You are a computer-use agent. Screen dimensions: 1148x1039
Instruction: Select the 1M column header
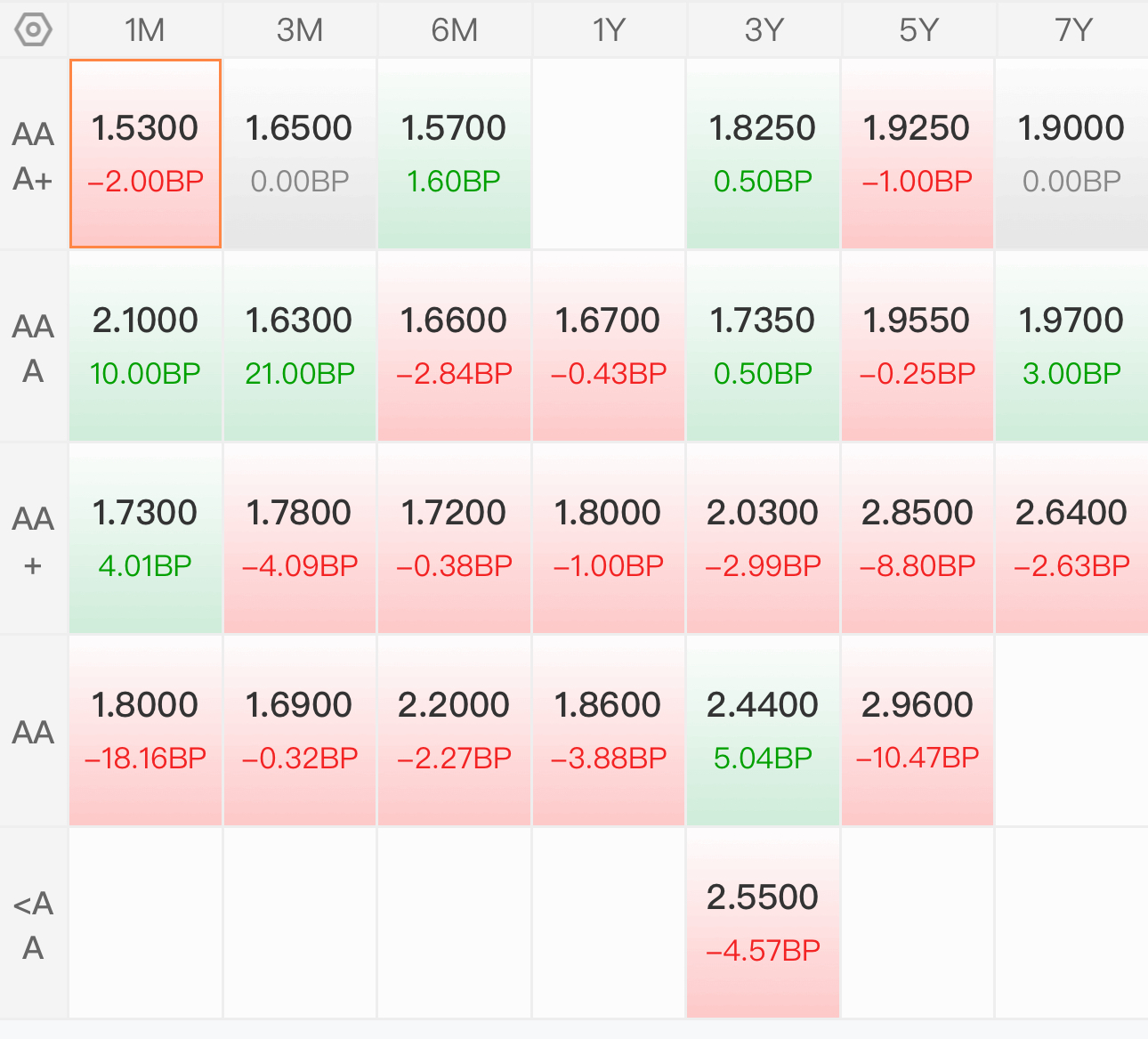click(x=145, y=30)
